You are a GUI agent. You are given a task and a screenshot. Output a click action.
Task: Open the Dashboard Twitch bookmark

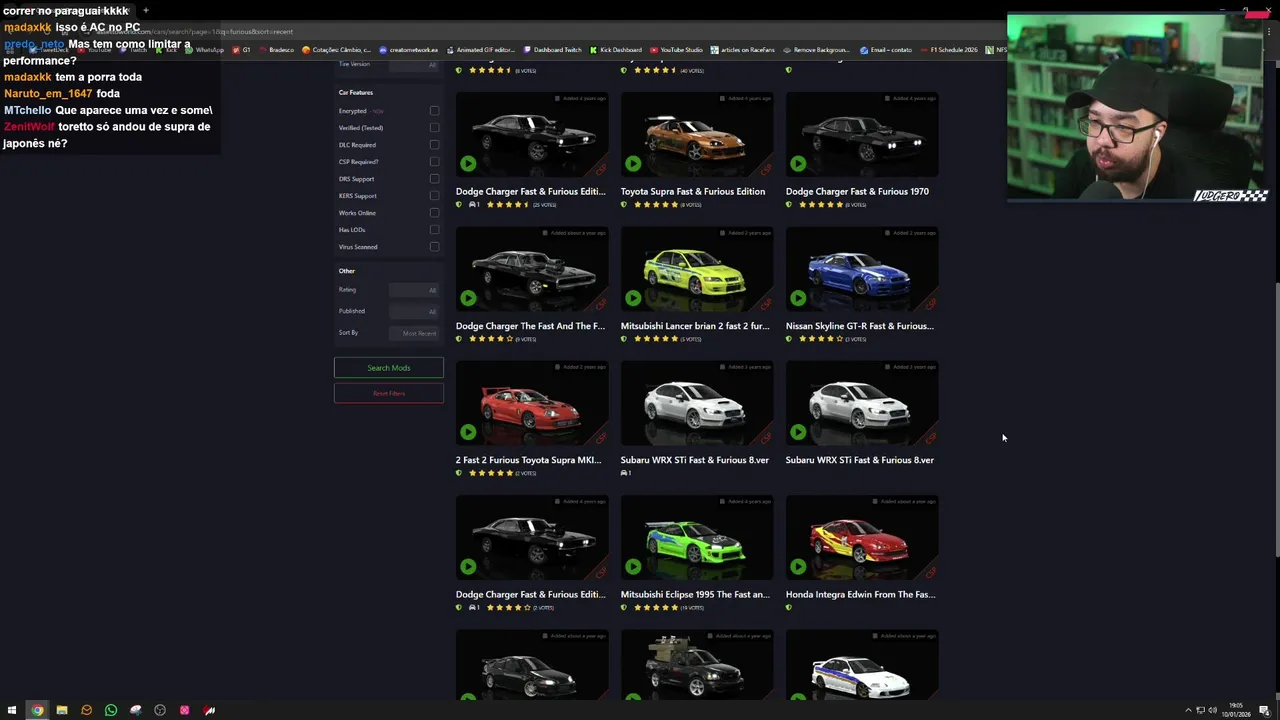[x=552, y=50]
